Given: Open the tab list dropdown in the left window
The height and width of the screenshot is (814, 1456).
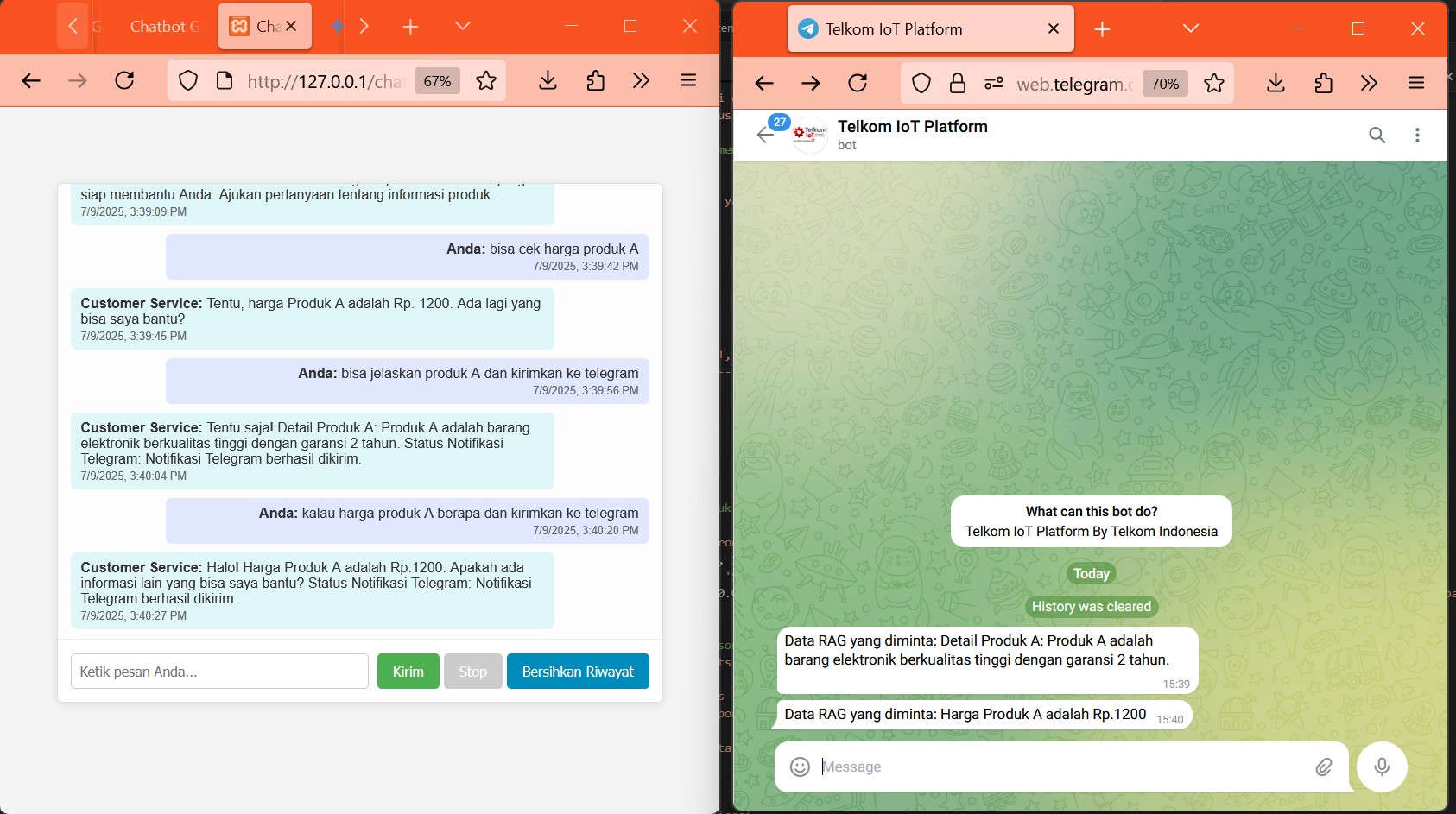Looking at the screenshot, I should (463, 26).
